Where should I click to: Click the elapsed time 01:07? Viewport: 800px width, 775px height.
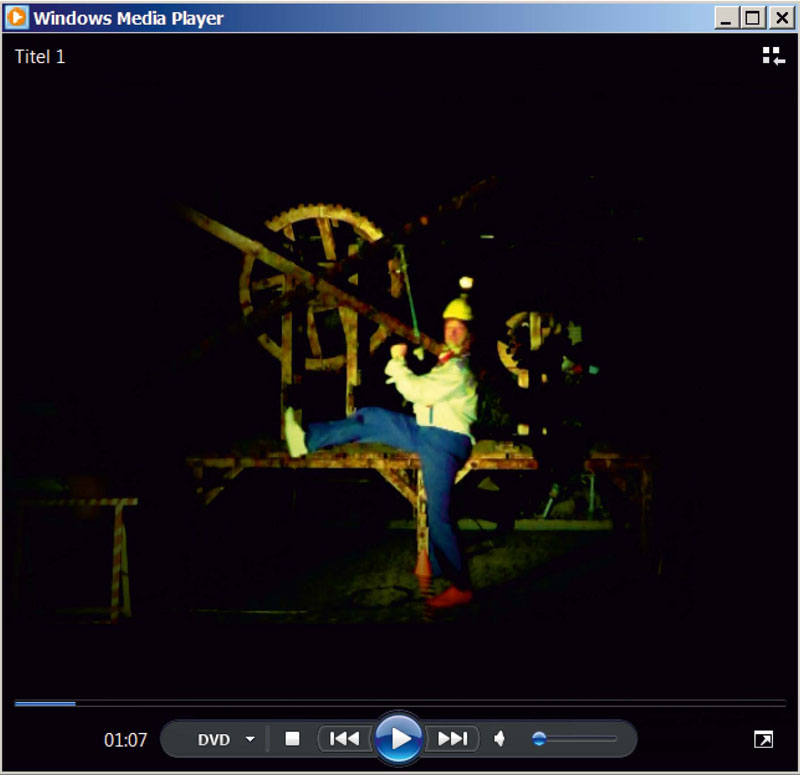click(126, 740)
